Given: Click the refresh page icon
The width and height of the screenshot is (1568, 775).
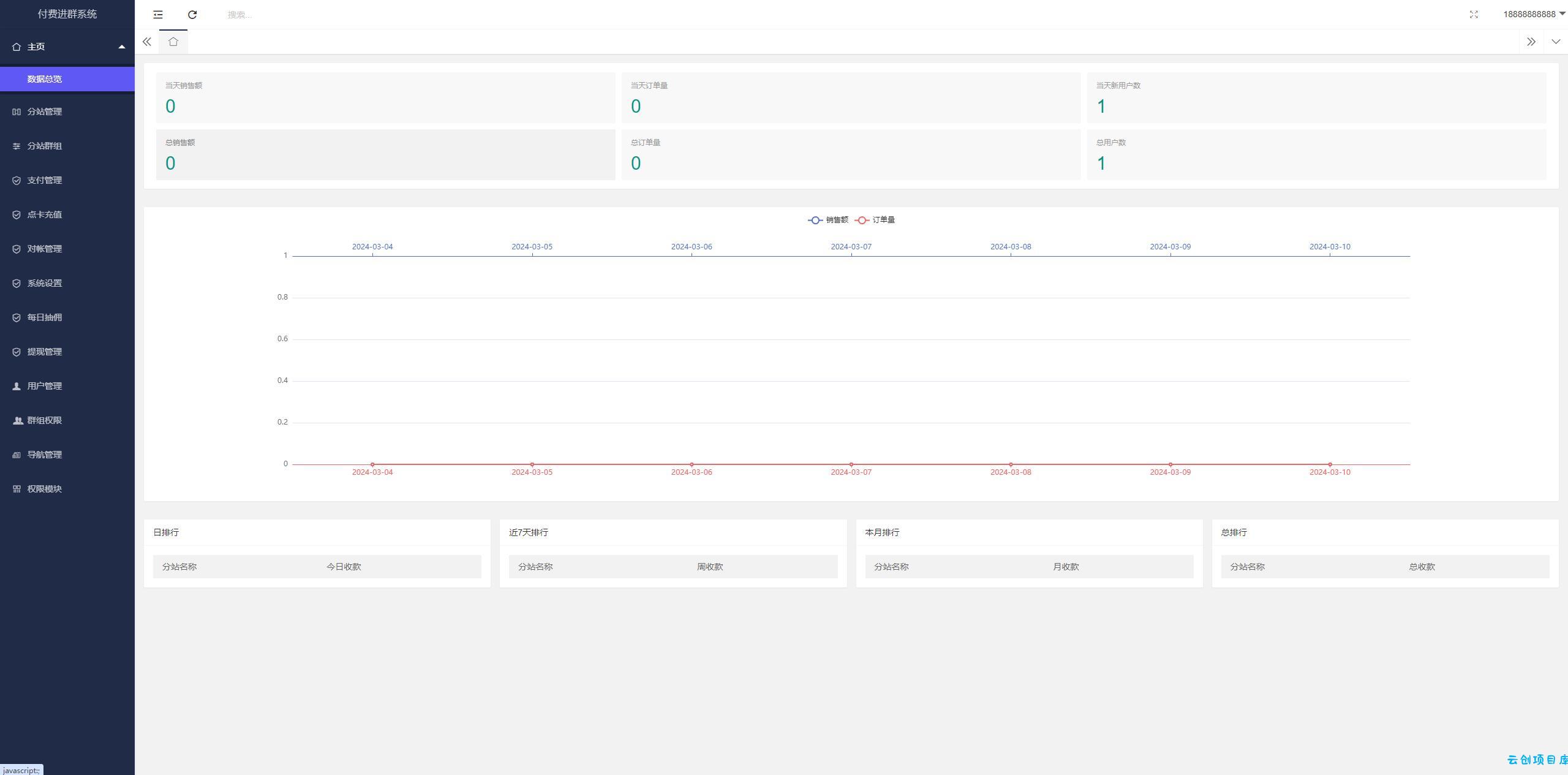Looking at the screenshot, I should tap(192, 15).
